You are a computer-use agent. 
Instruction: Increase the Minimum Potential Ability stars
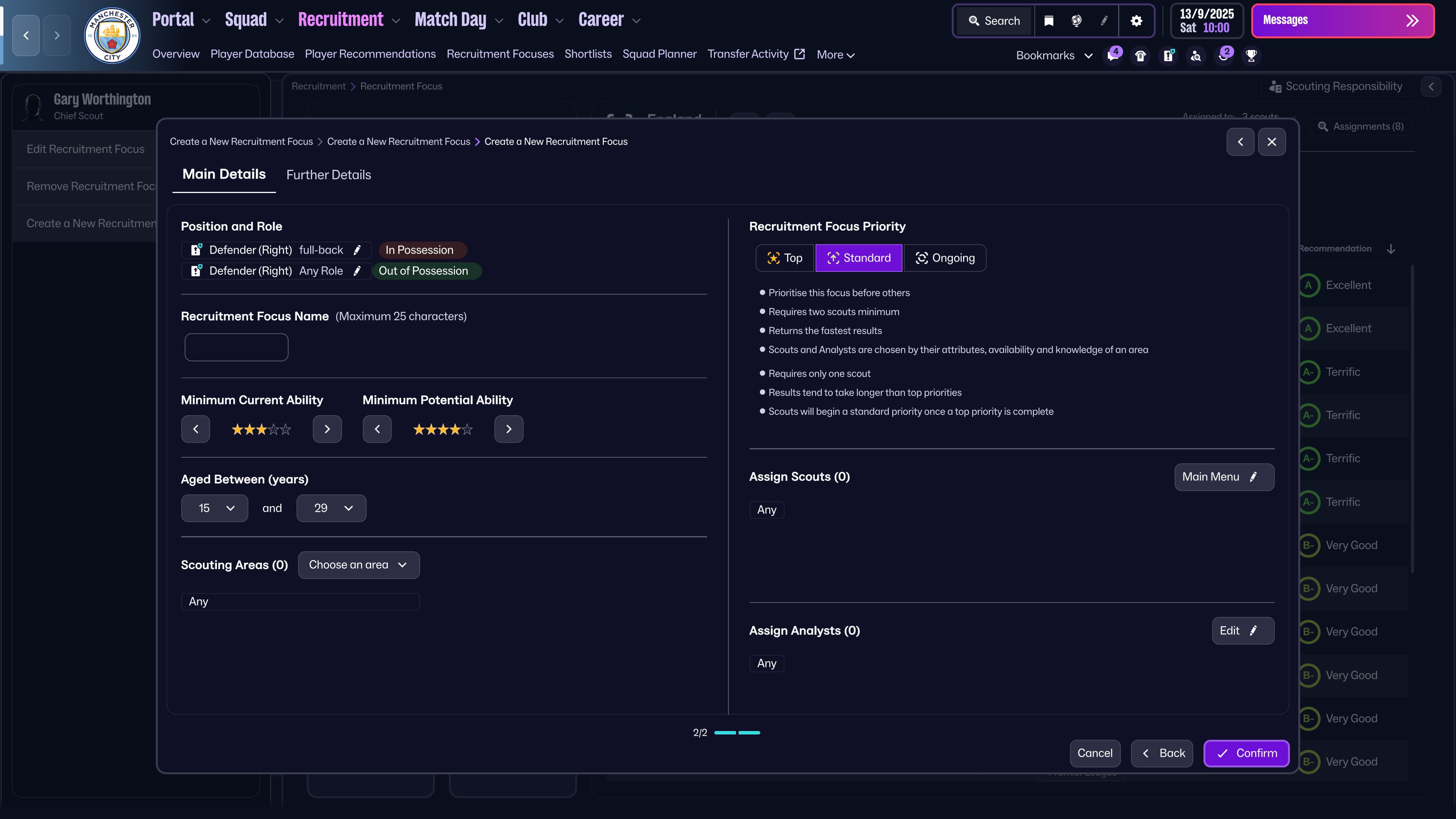point(508,429)
